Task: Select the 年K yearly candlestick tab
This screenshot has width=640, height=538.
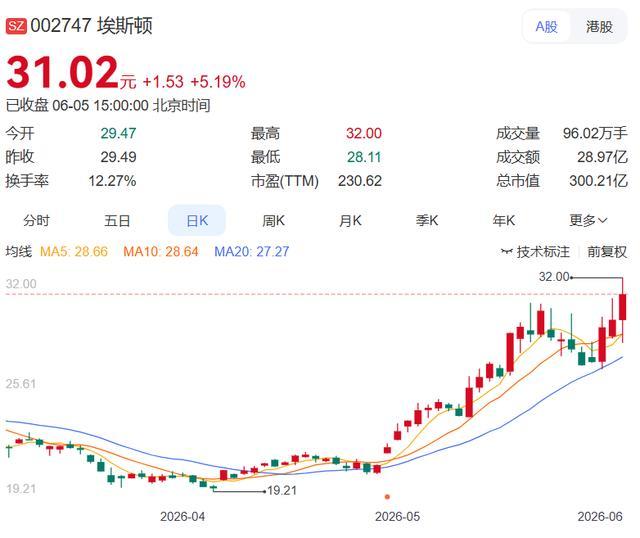Action: coord(504,220)
